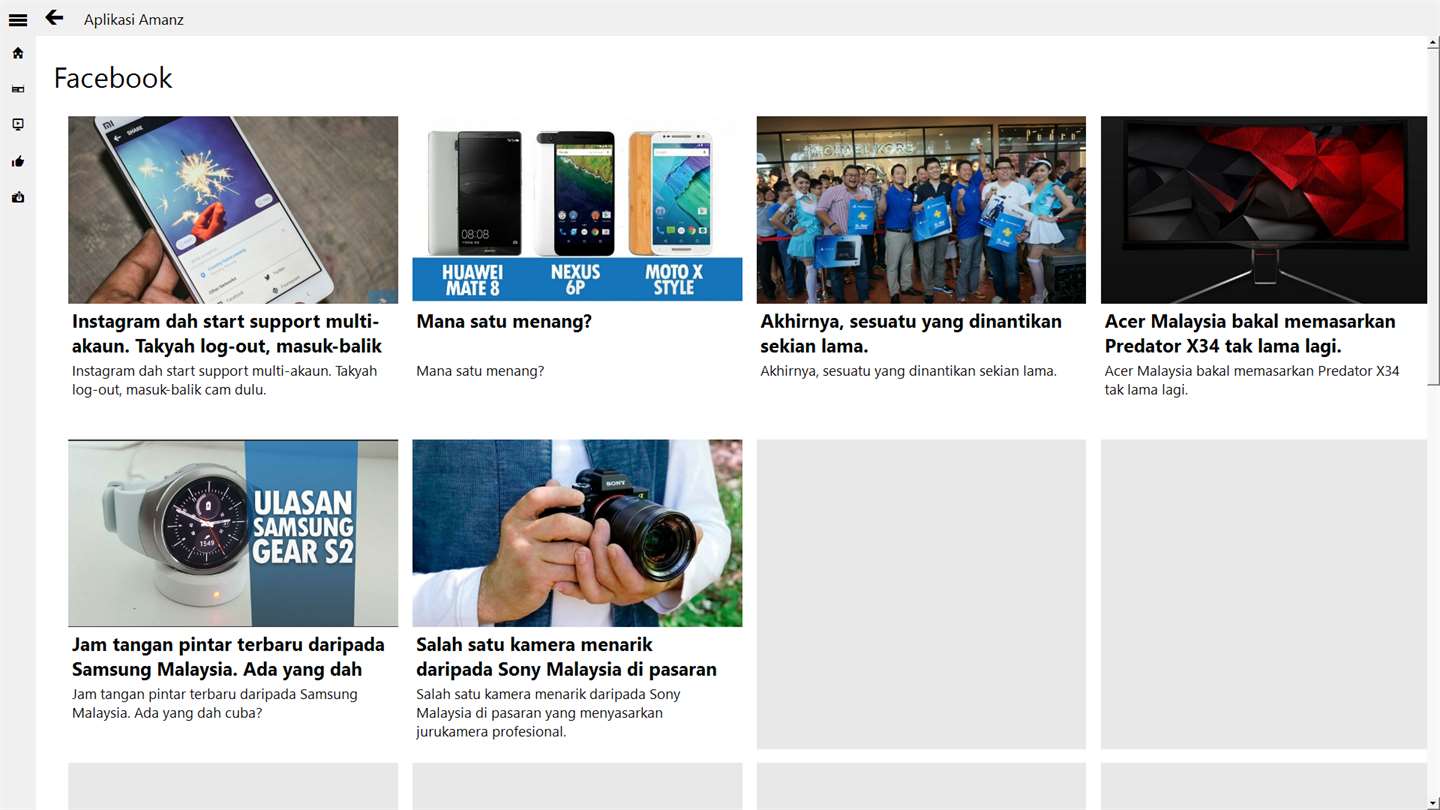Open headline 'Akhirnya, sesuatu yang dinantikan sekian lama.'

point(911,334)
